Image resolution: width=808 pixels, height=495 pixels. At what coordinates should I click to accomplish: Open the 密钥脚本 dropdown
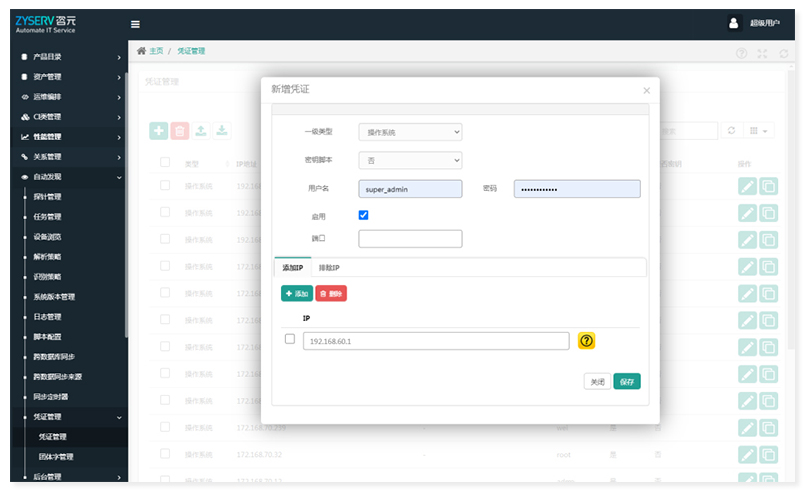pos(410,160)
